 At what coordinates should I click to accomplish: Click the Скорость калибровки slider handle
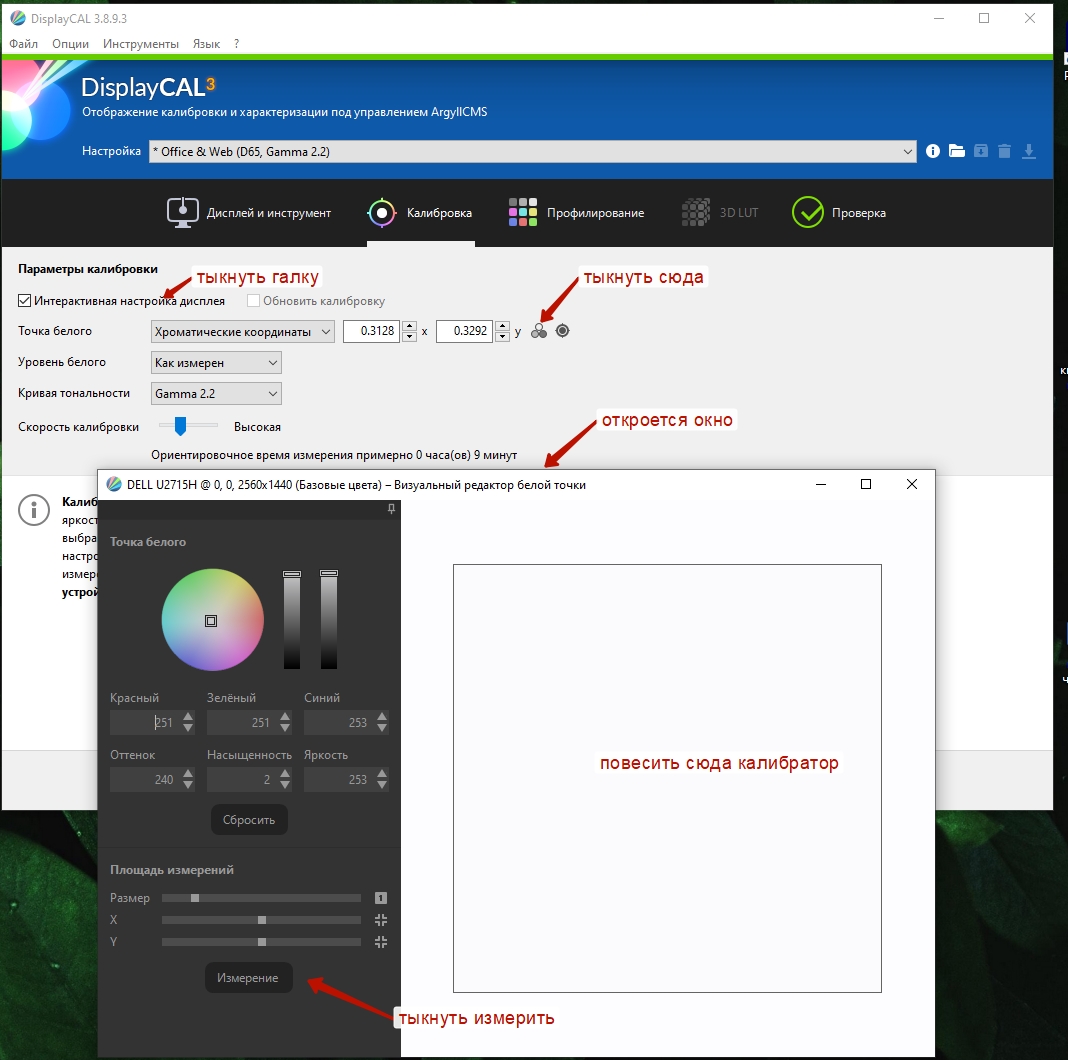pyautogui.click(x=180, y=426)
